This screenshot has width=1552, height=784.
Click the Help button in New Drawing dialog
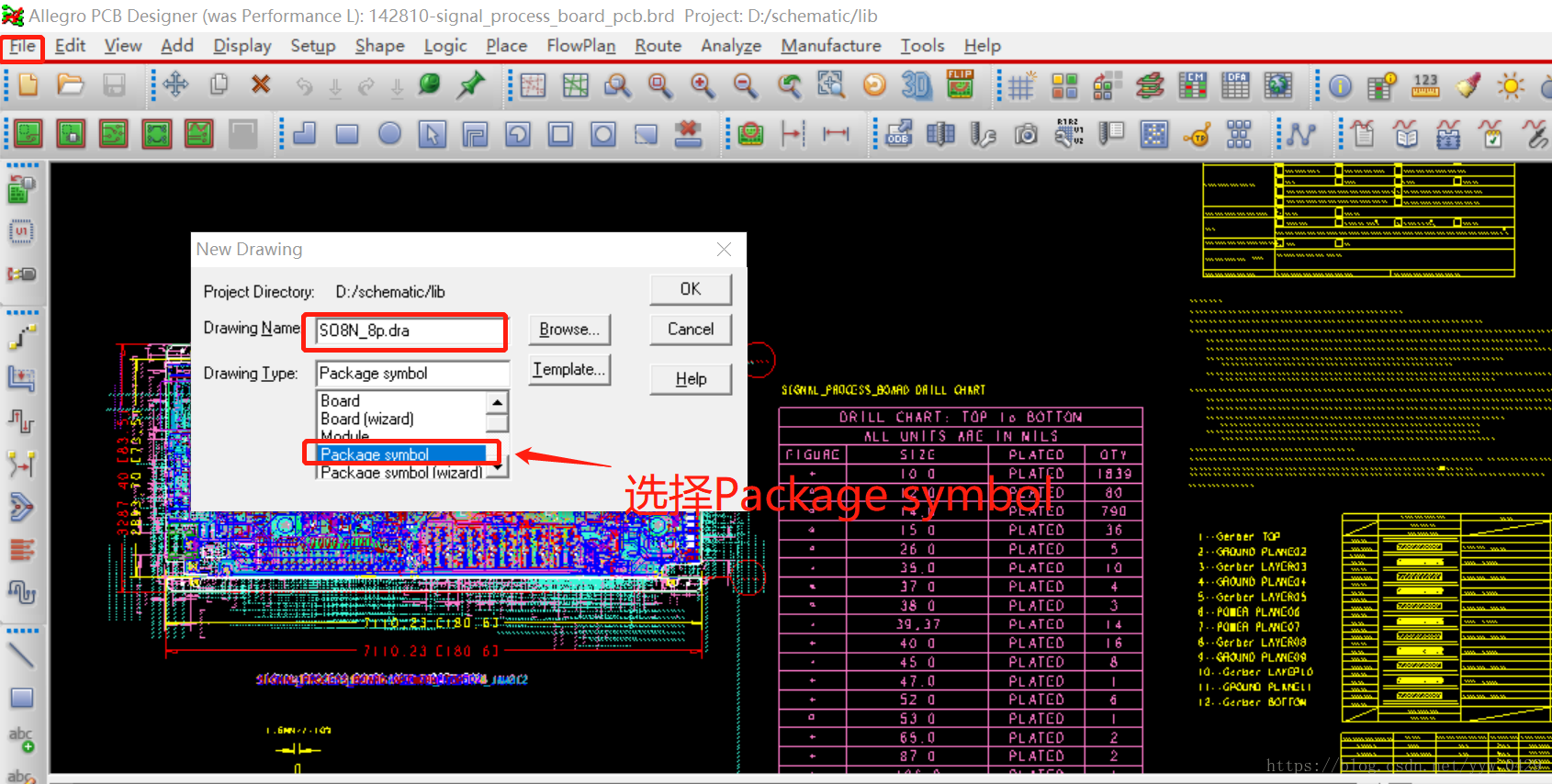pos(691,379)
